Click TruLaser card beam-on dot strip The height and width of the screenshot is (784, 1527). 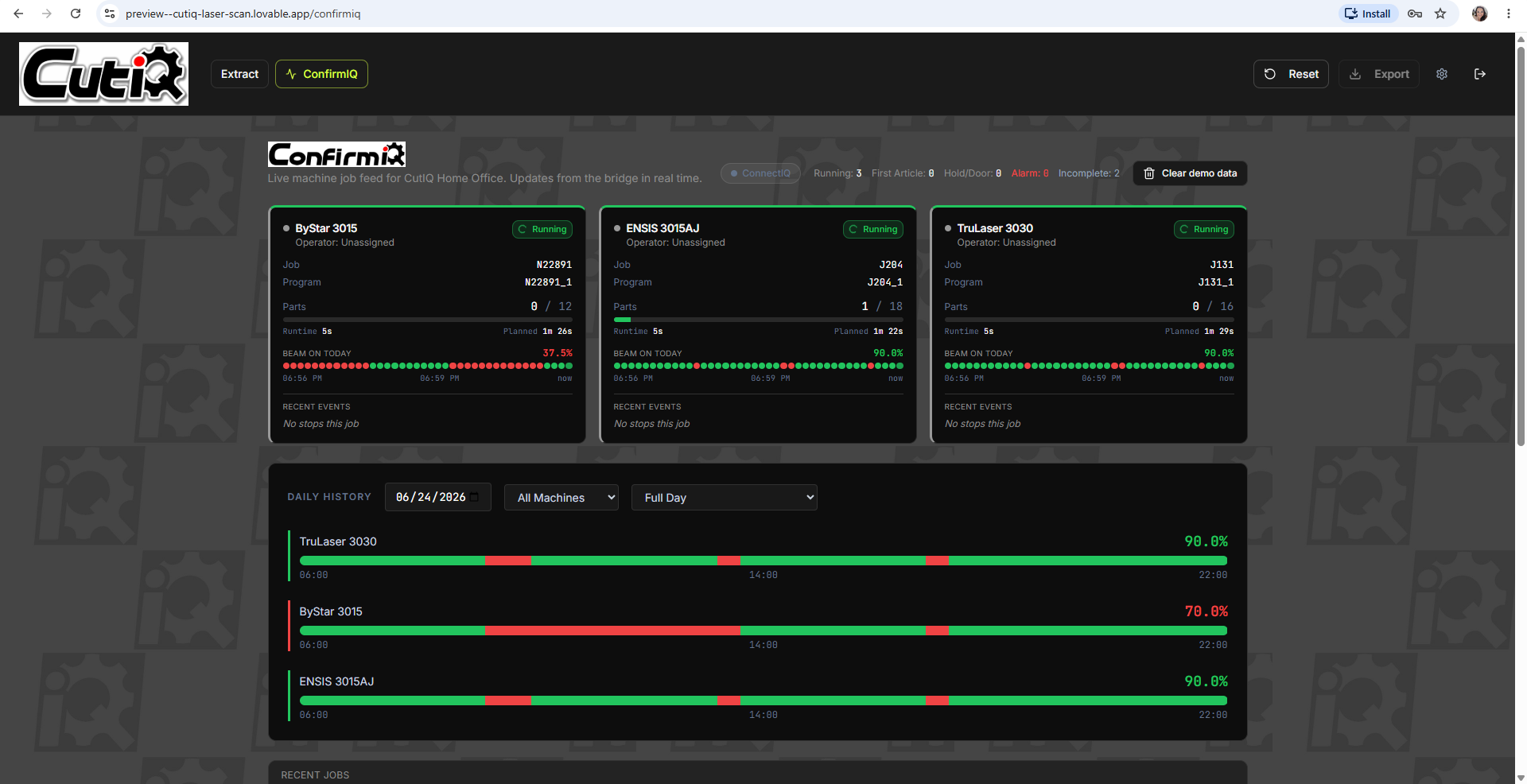pos(1090,366)
